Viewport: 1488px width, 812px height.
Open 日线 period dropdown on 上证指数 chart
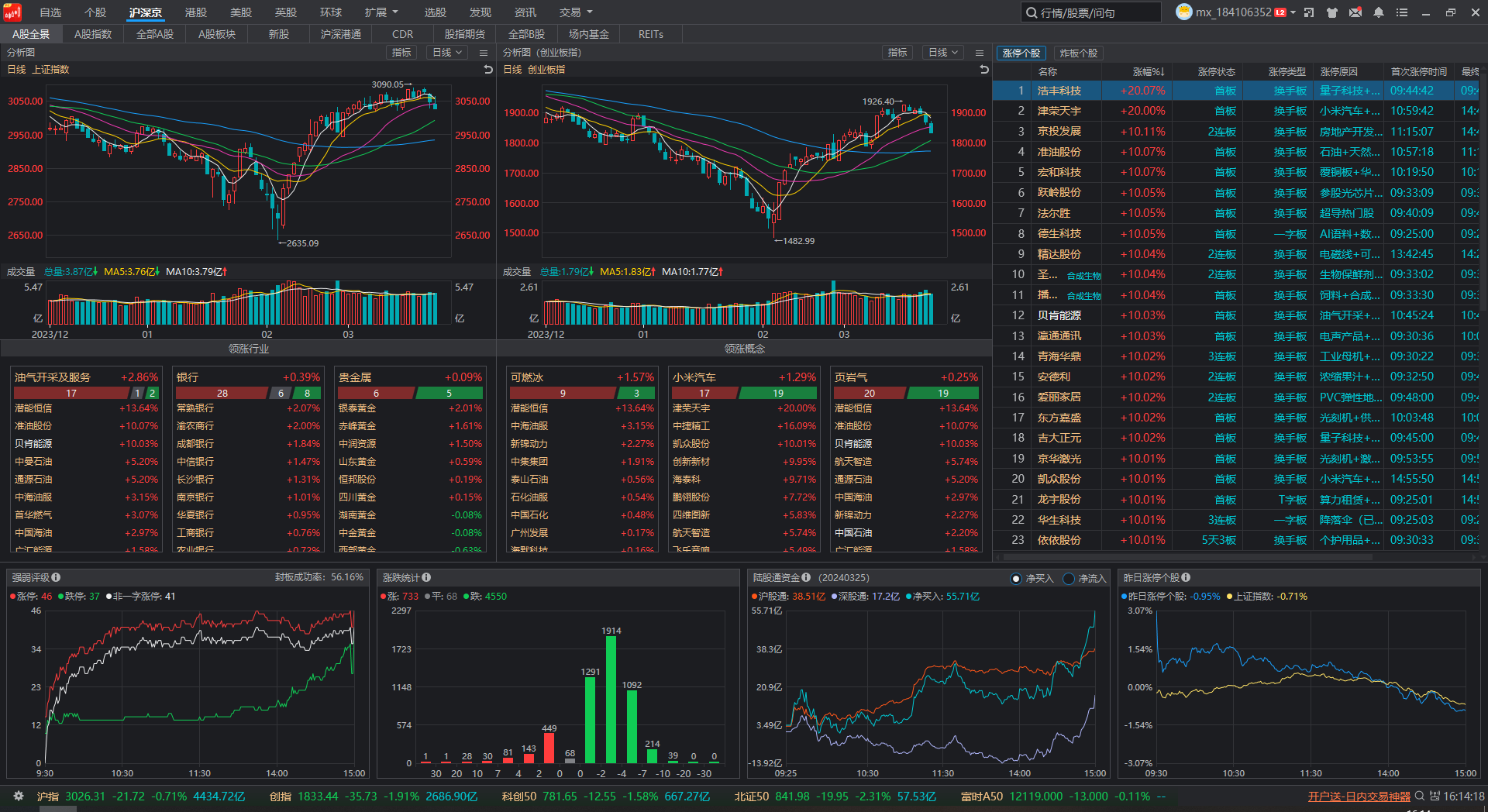click(x=447, y=53)
